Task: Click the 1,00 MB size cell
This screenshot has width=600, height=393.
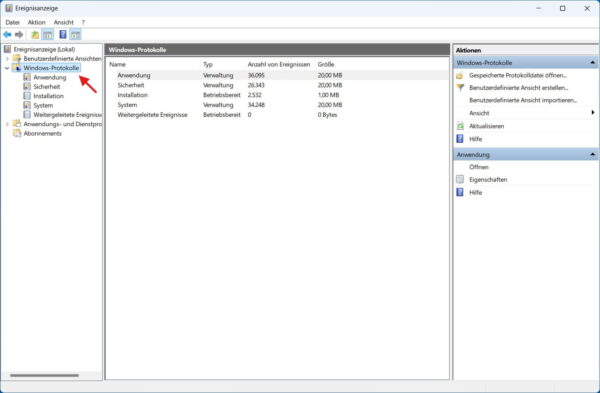Action: pyautogui.click(x=328, y=95)
